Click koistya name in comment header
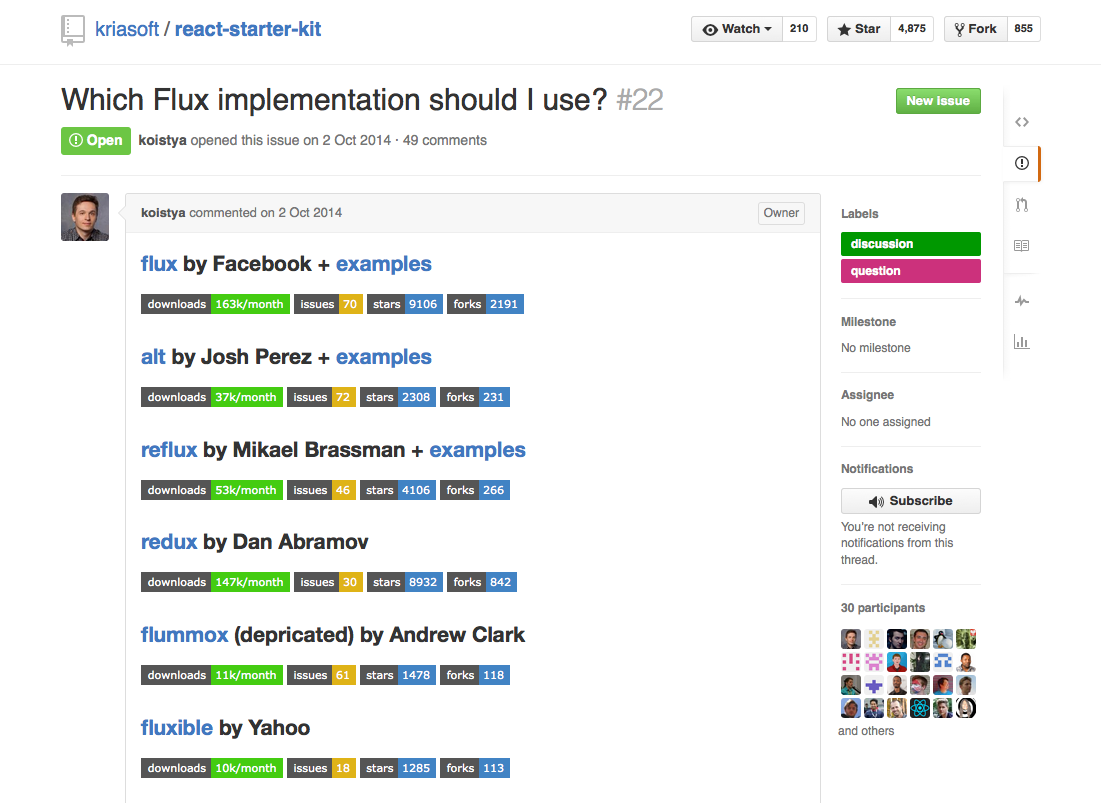The height and width of the screenshot is (803, 1101). point(163,213)
